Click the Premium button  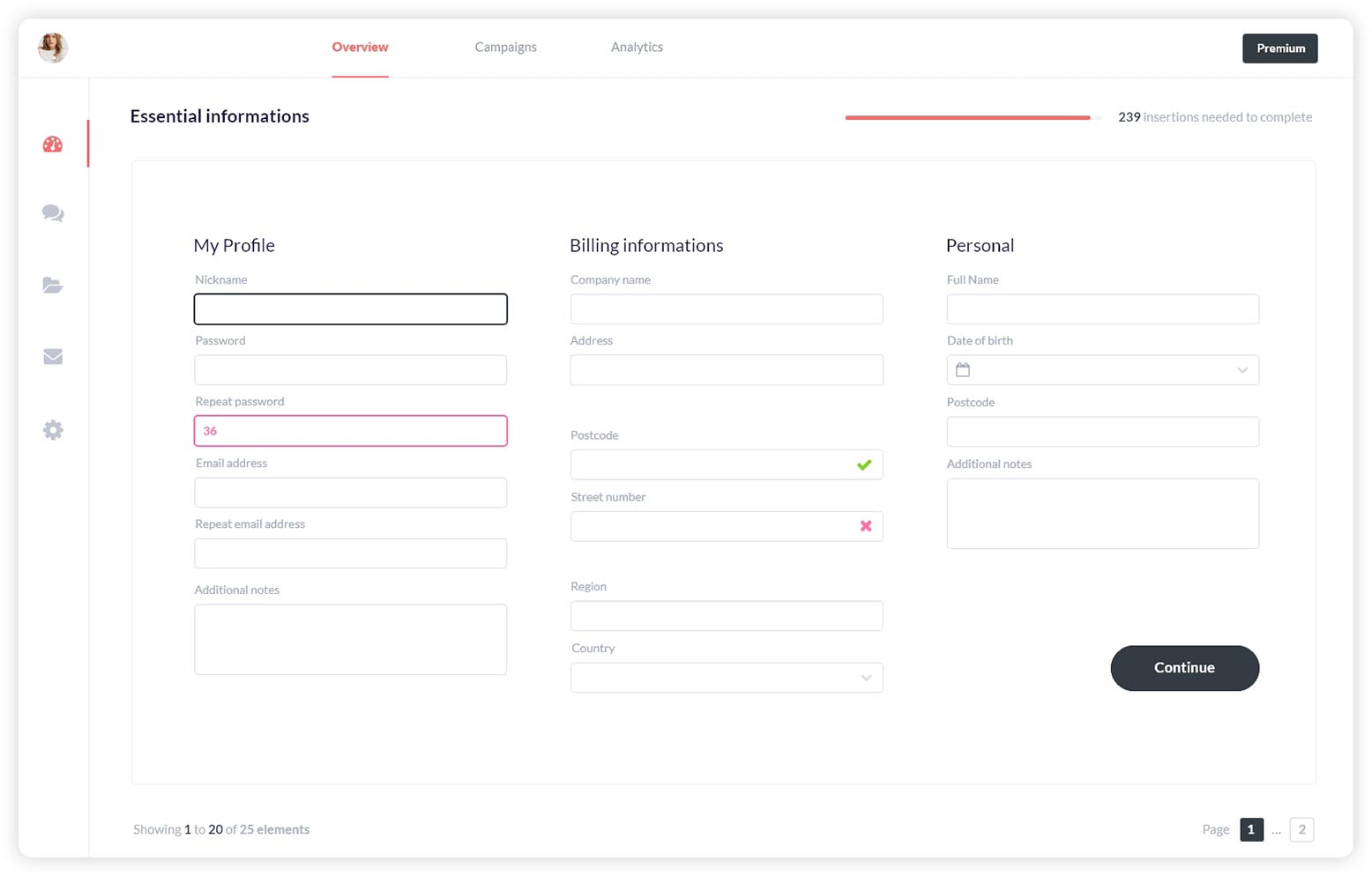(1279, 48)
